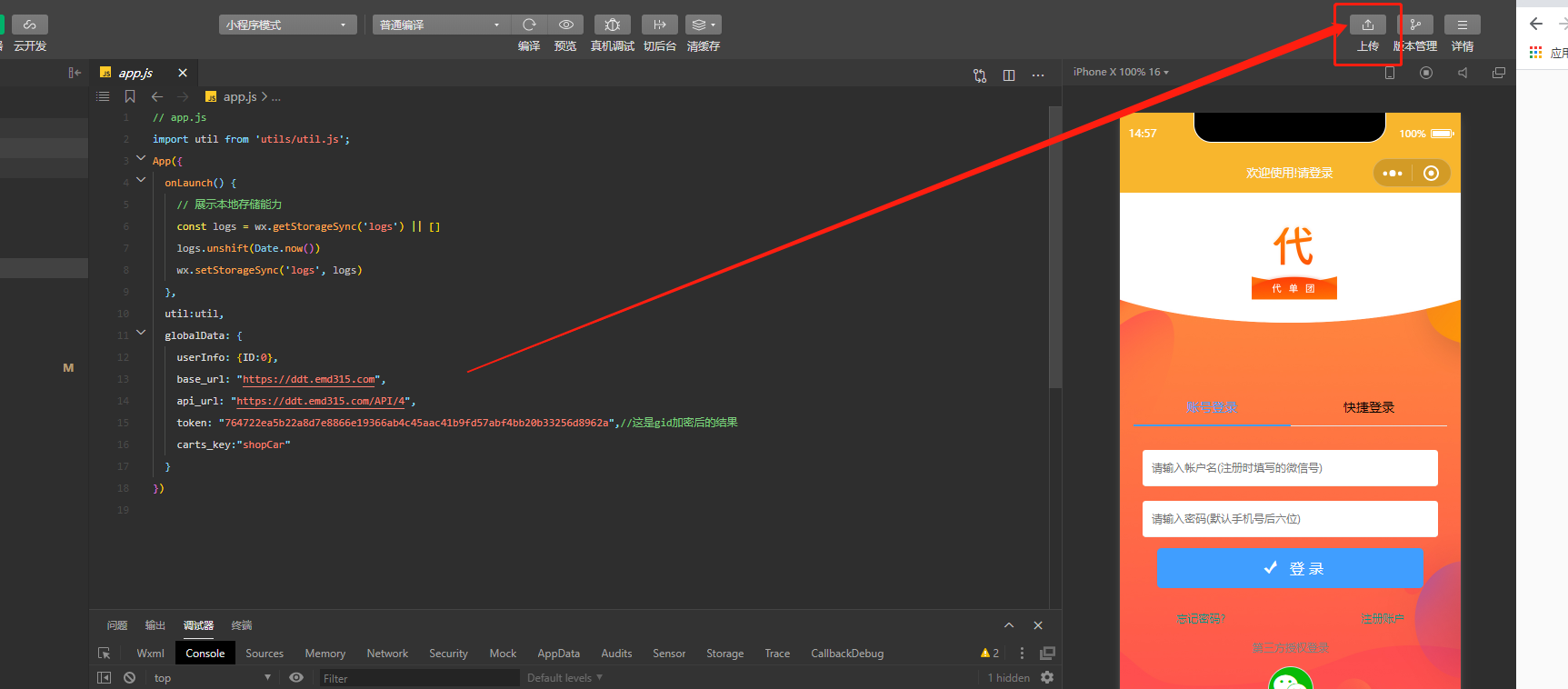Switch to the 快捷登录 tab in simulator

pyautogui.click(x=1368, y=407)
